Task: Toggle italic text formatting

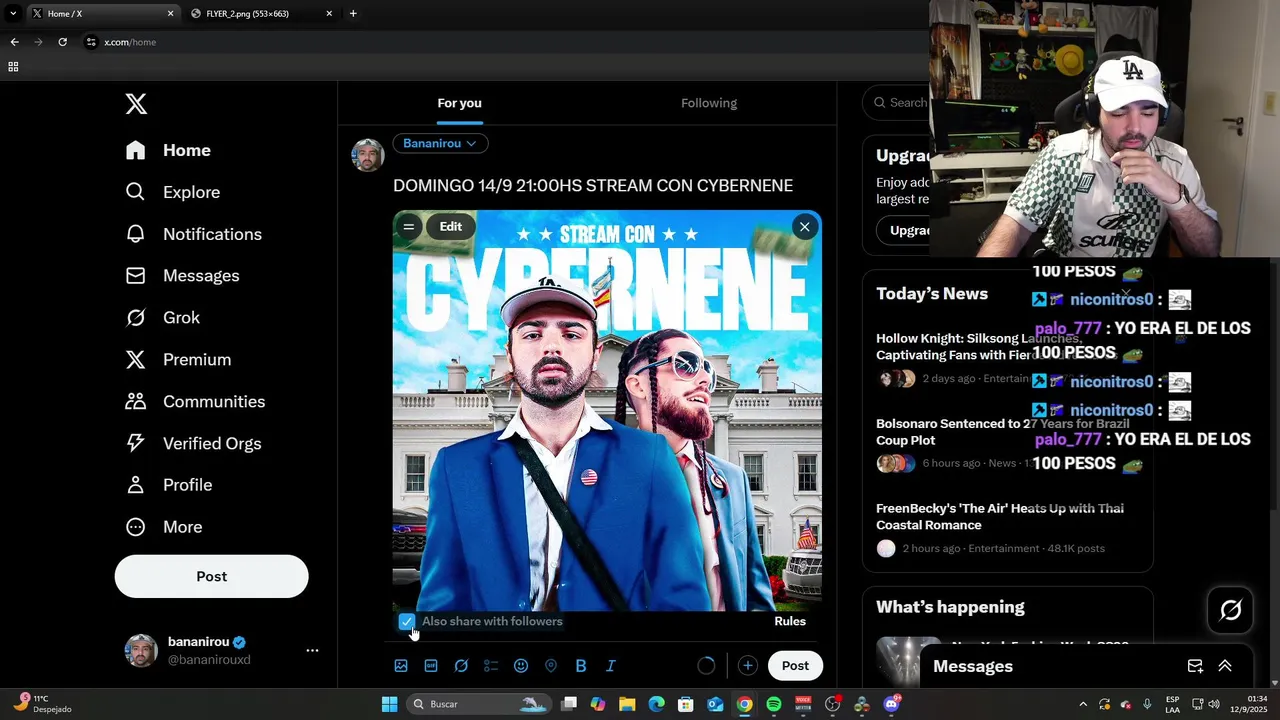Action: coord(611,666)
